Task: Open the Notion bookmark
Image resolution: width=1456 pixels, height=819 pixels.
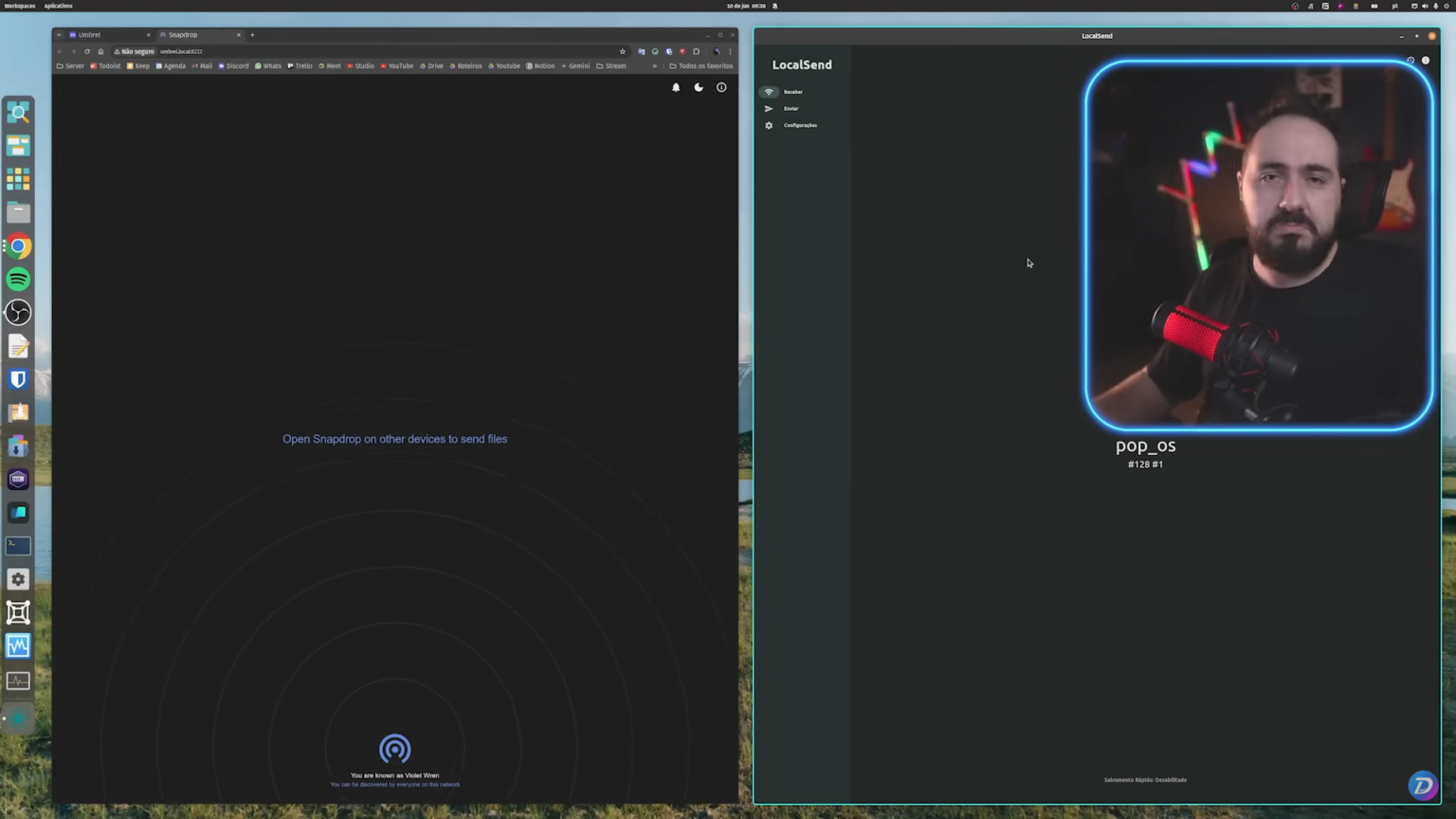Action: (x=540, y=66)
